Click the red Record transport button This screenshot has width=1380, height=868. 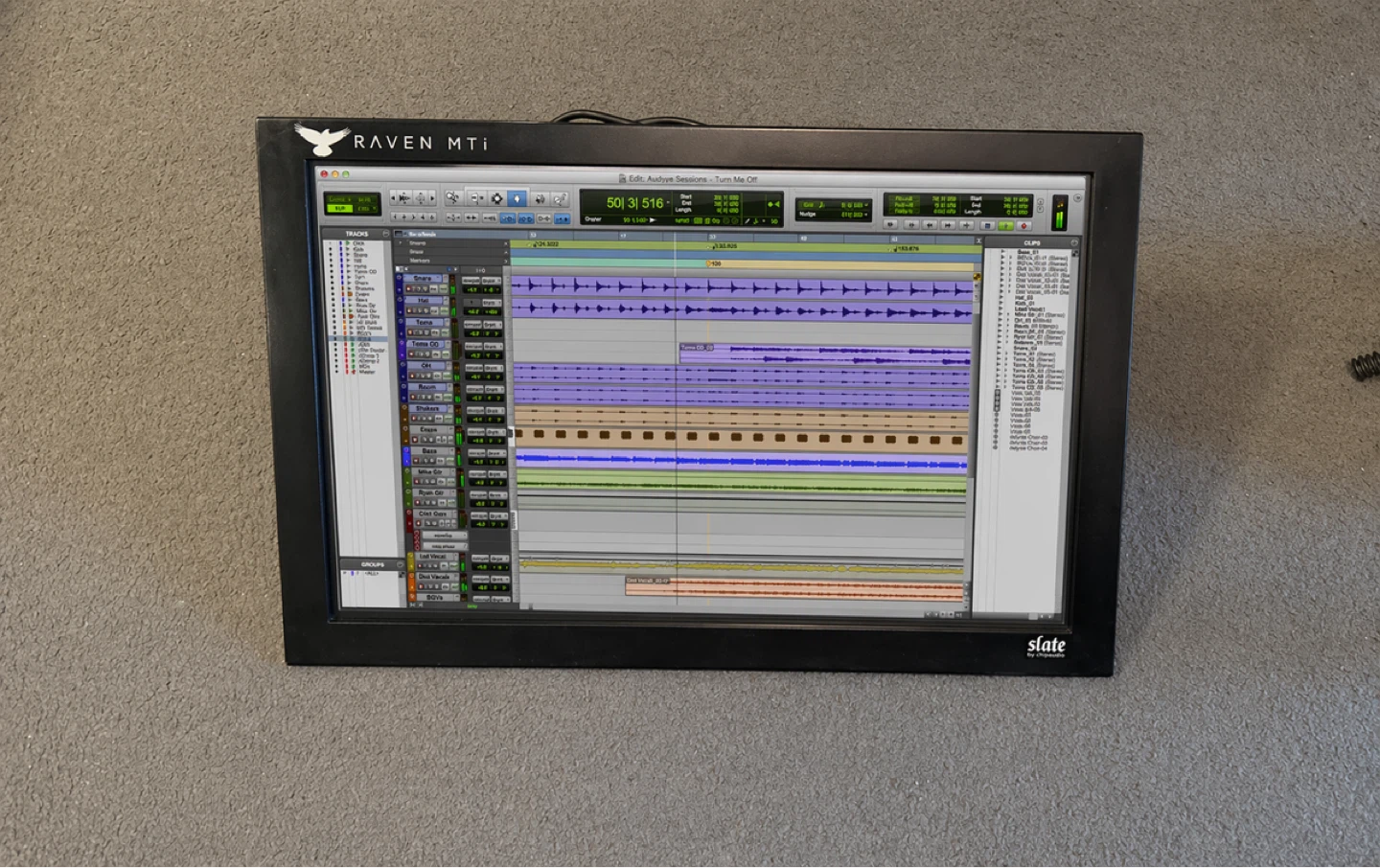point(1023,225)
